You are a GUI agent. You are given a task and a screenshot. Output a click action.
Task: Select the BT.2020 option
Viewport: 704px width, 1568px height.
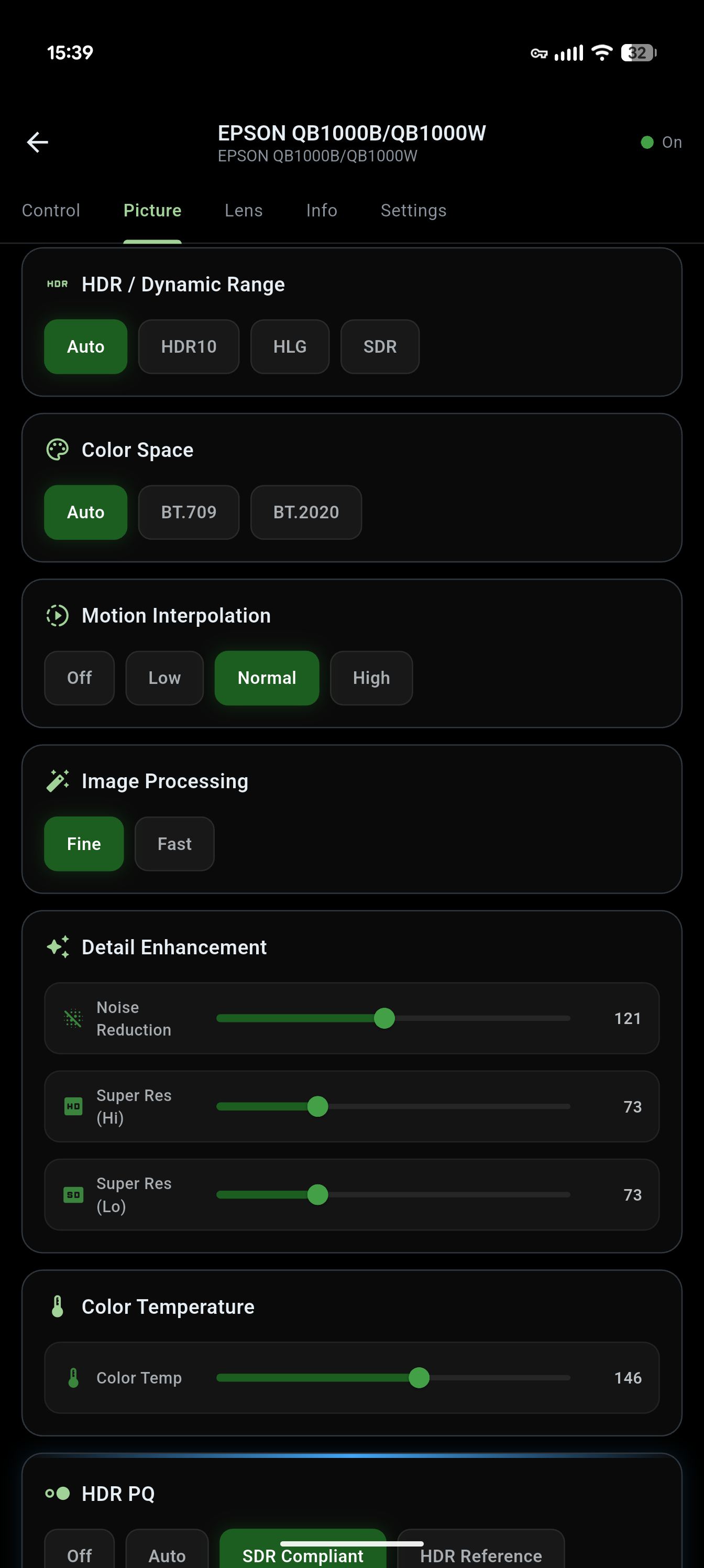tap(305, 512)
